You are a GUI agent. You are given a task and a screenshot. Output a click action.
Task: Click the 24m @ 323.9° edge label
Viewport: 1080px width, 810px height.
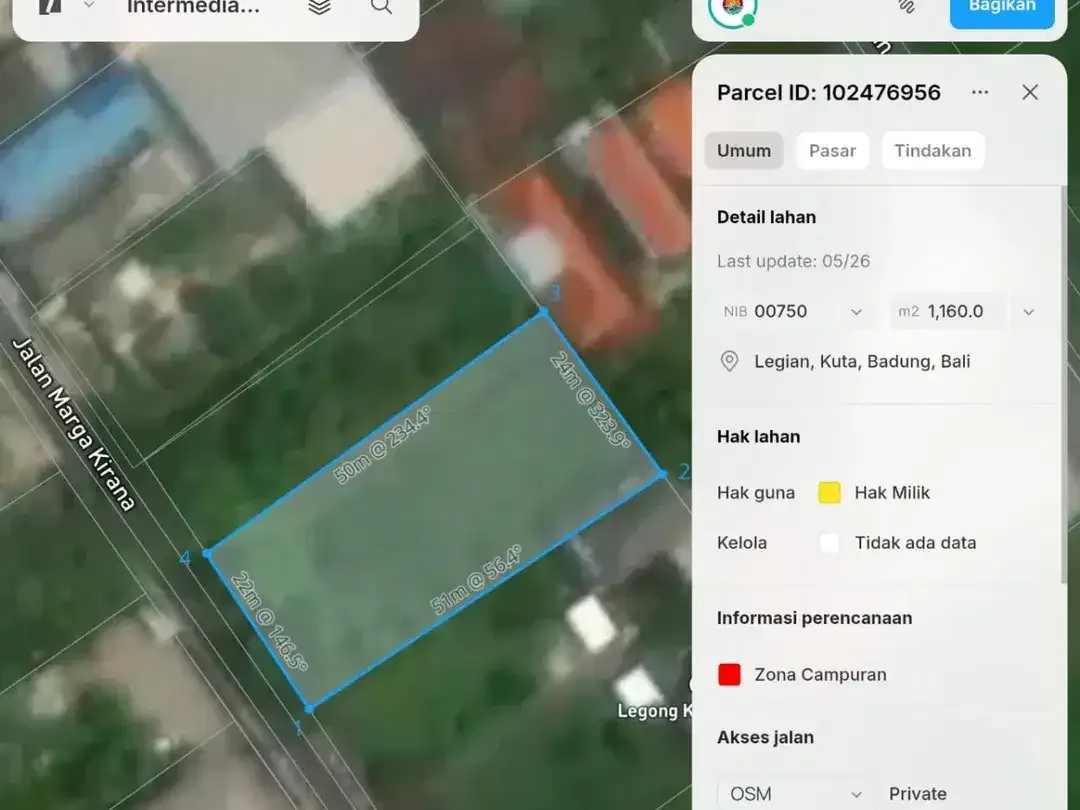pyautogui.click(x=590, y=399)
